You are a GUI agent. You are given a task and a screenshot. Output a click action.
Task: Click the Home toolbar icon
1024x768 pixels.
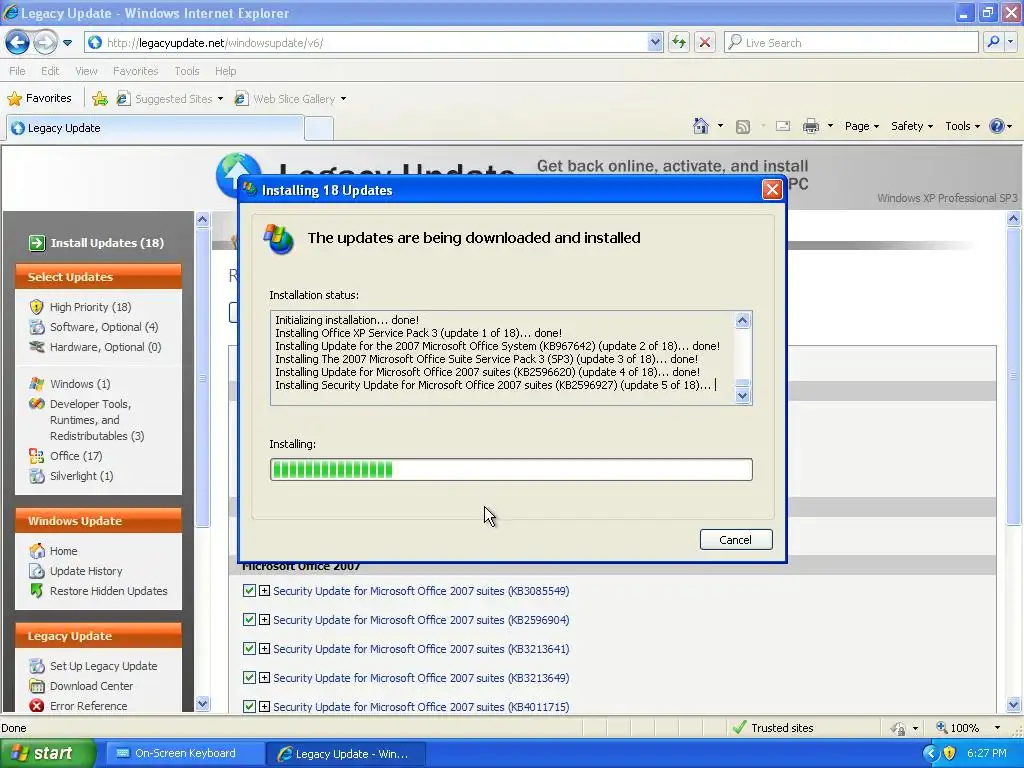click(701, 126)
